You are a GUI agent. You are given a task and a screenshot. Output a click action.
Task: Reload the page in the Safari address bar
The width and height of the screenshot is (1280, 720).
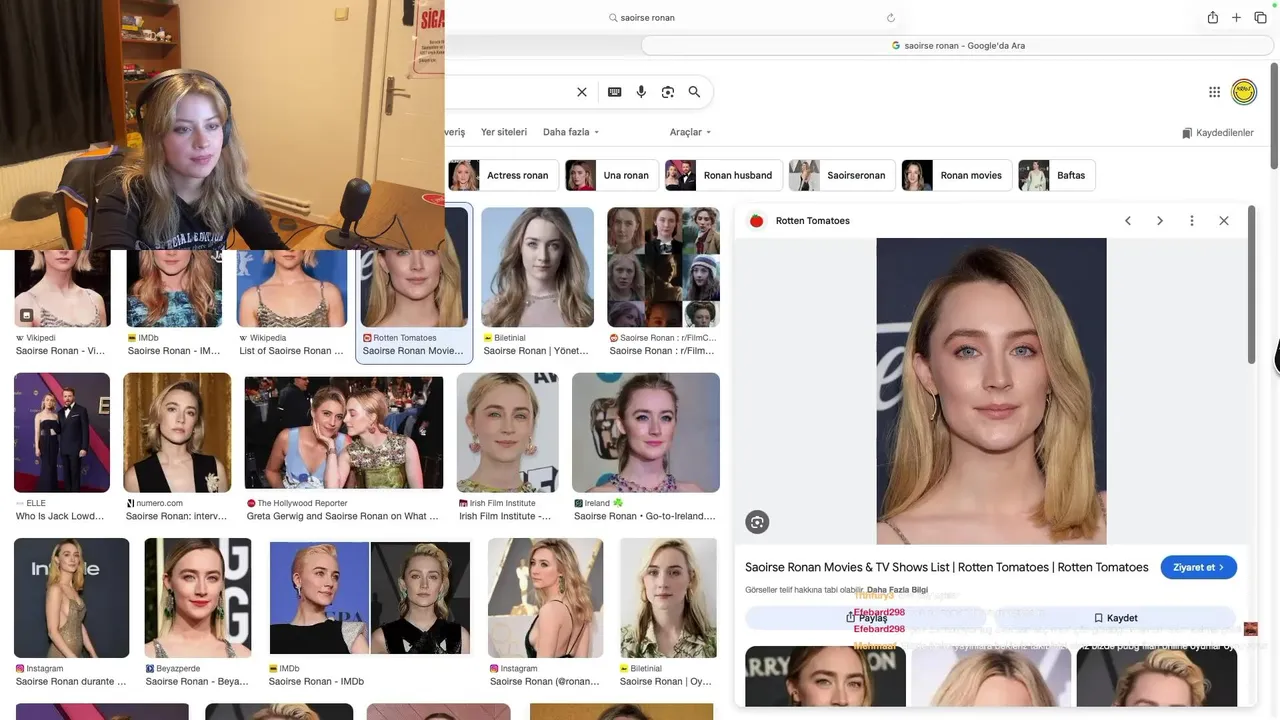click(x=891, y=18)
